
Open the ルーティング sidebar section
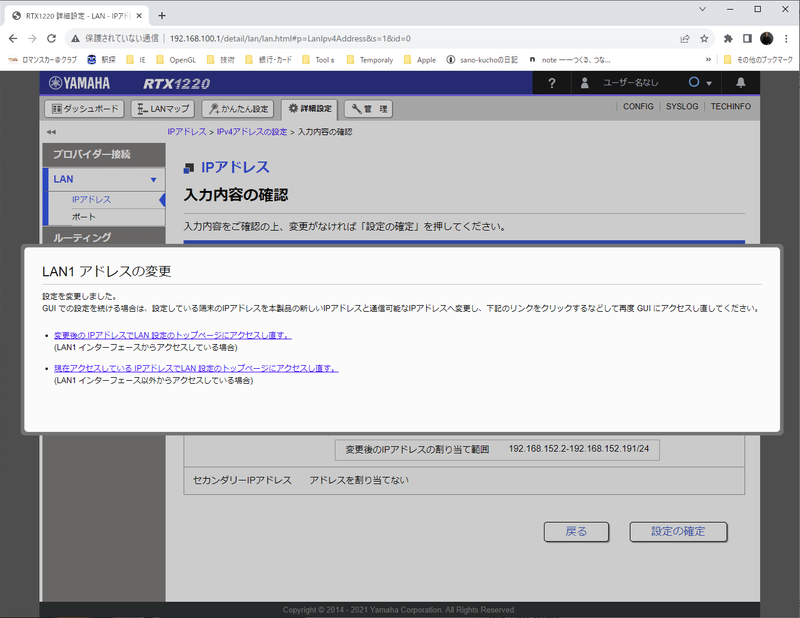(x=104, y=236)
